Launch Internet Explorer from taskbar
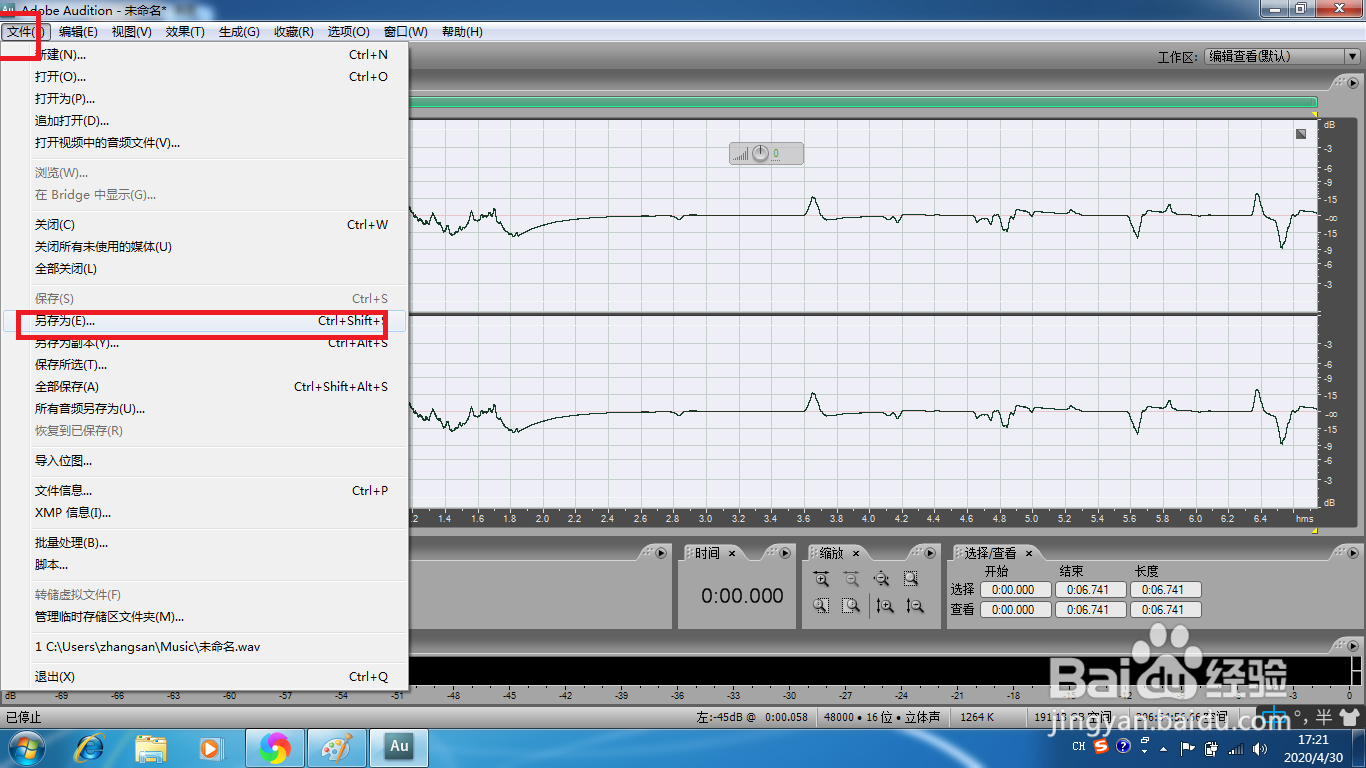This screenshot has width=1366, height=768. tap(90, 747)
